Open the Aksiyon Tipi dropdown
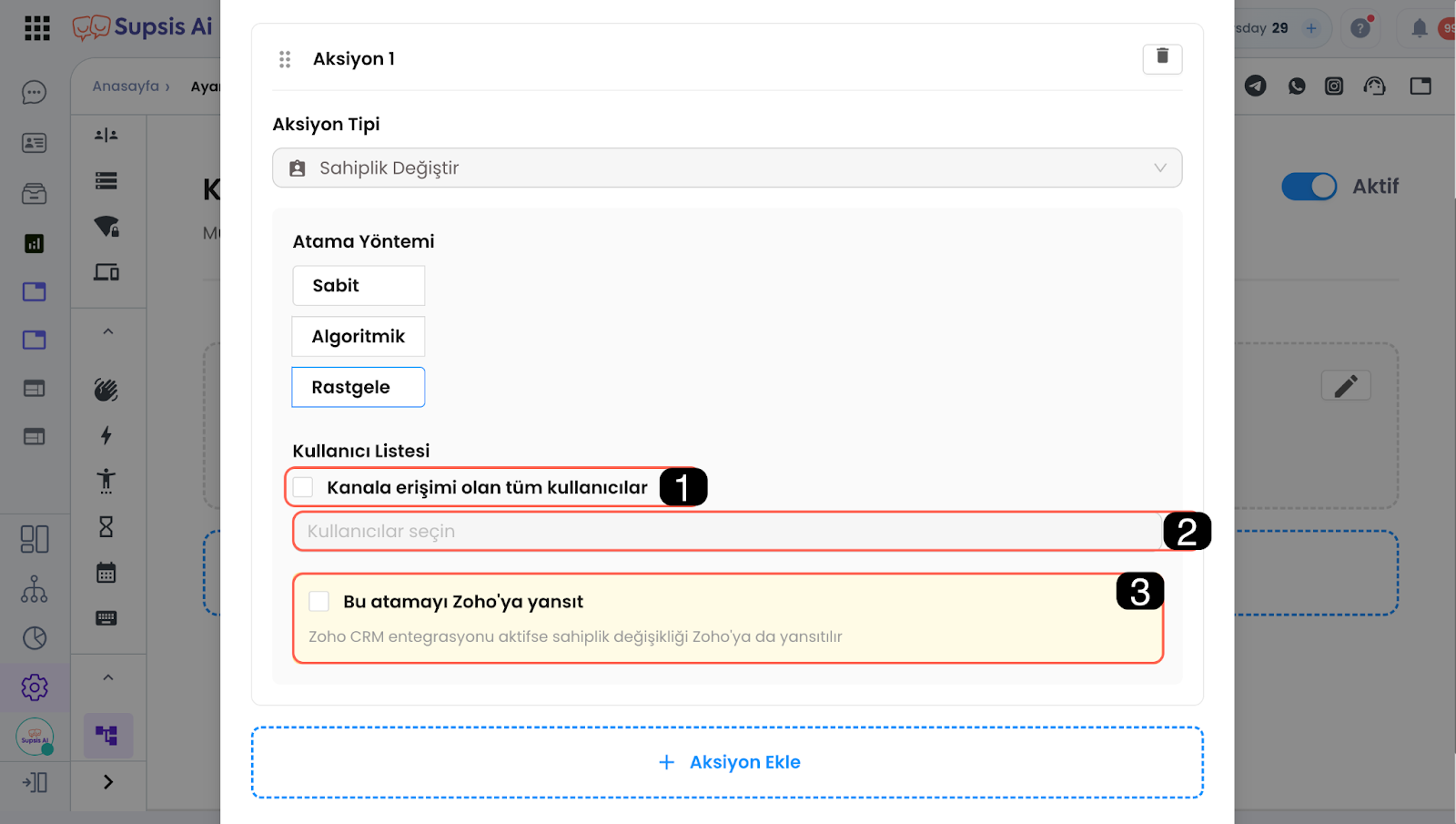The height and width of the screenshot is (824, 1456). click(x=727, y=168)
